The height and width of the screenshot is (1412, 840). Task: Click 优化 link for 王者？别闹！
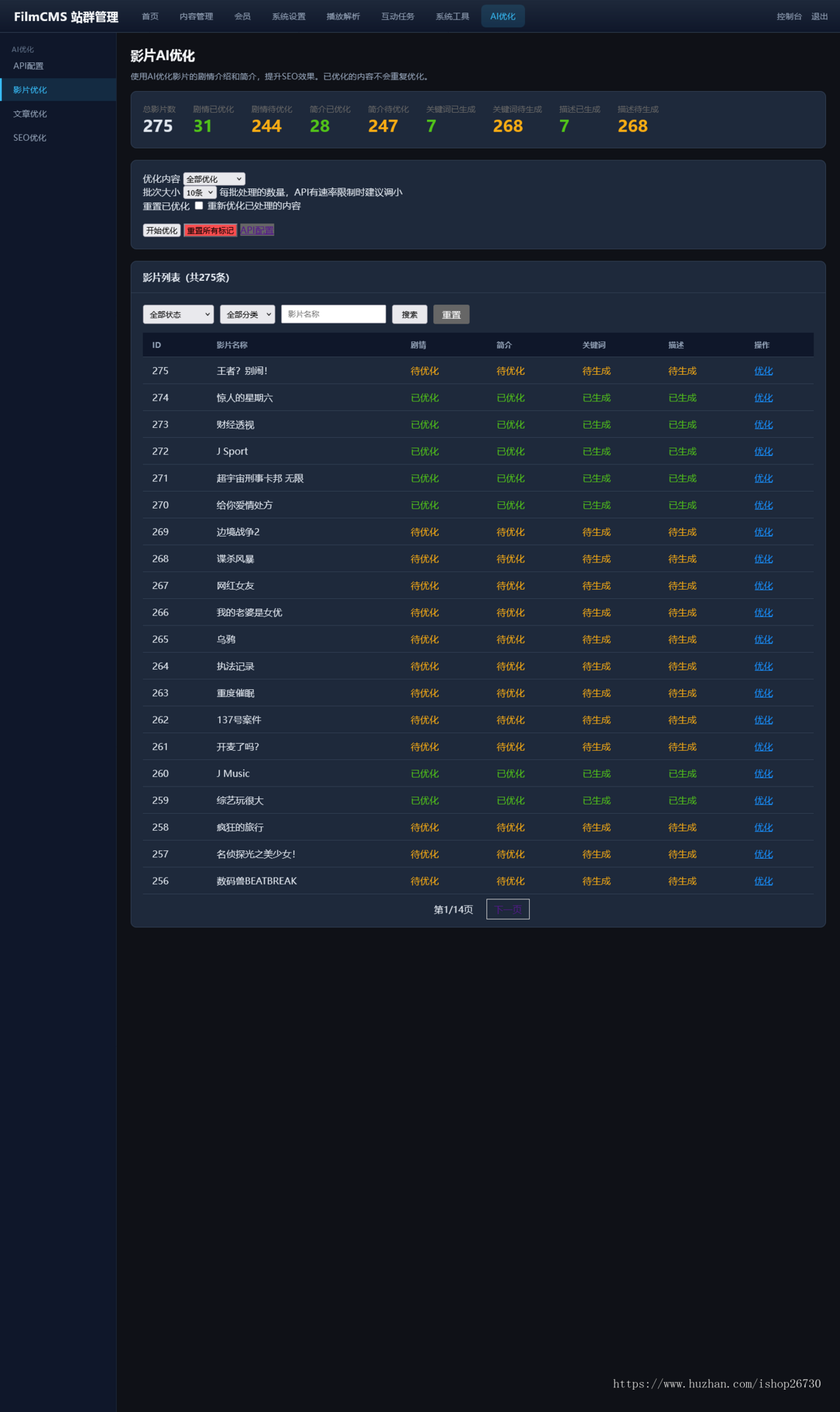pos(764,371)
